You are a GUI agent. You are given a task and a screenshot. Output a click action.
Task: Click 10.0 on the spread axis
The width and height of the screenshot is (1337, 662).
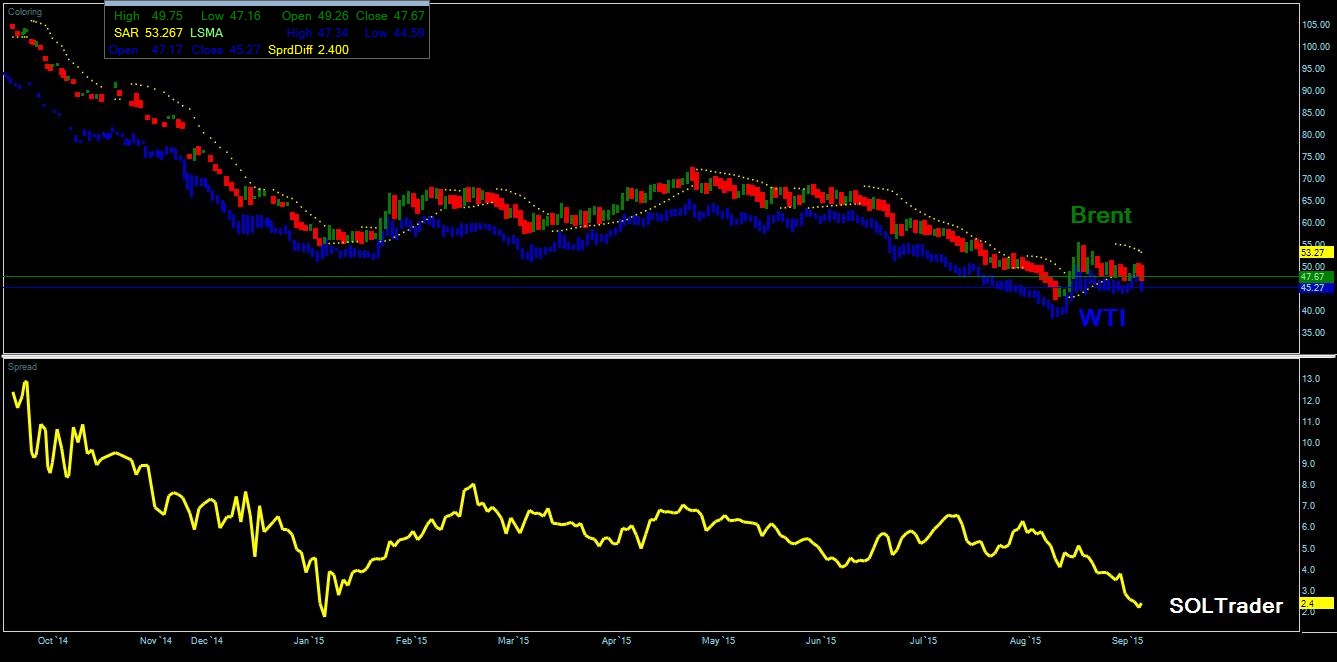point(1312,443)
